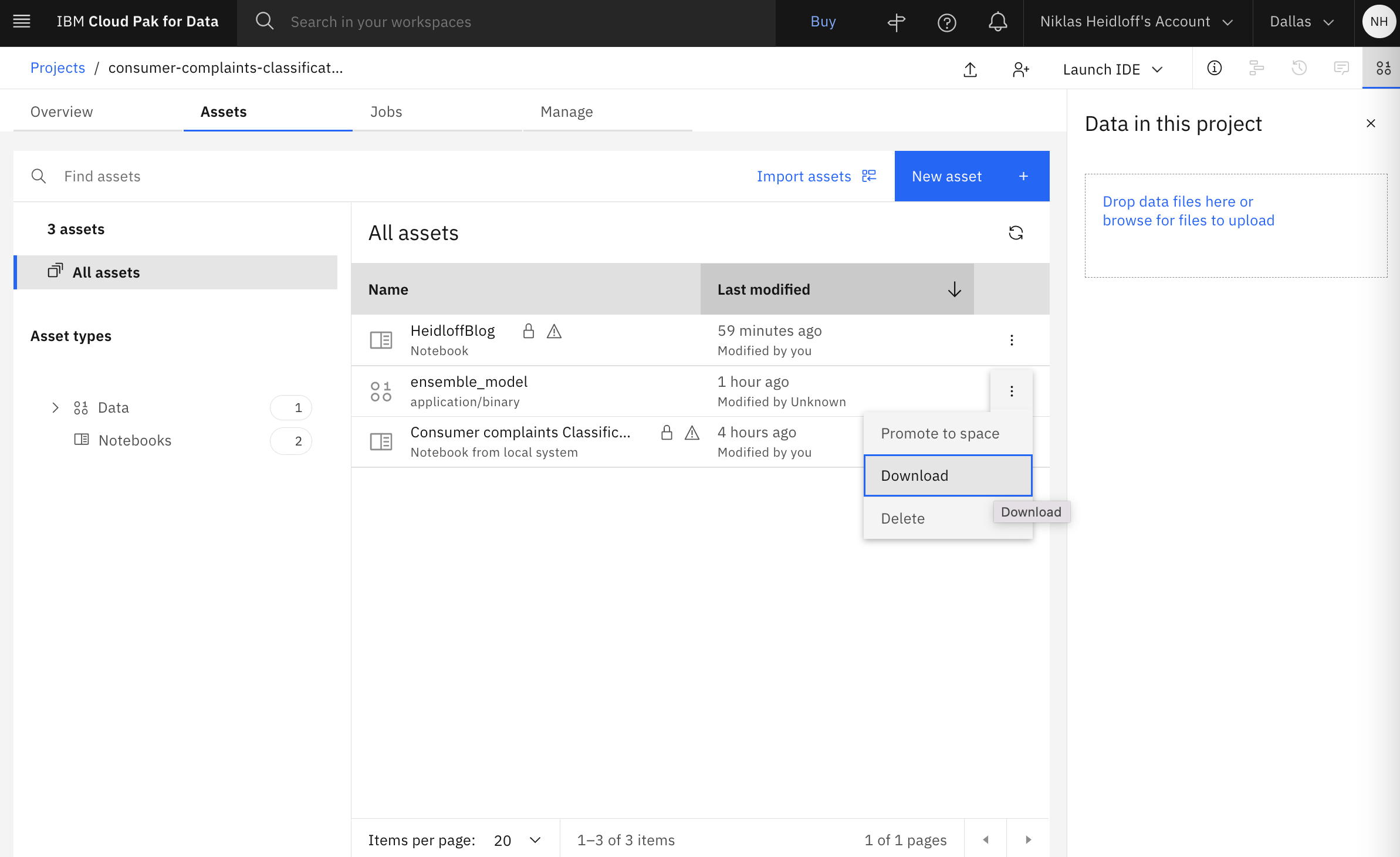Click the New asset button
The height and width of the screenshot is (857, 1400).
coord(971,176)
